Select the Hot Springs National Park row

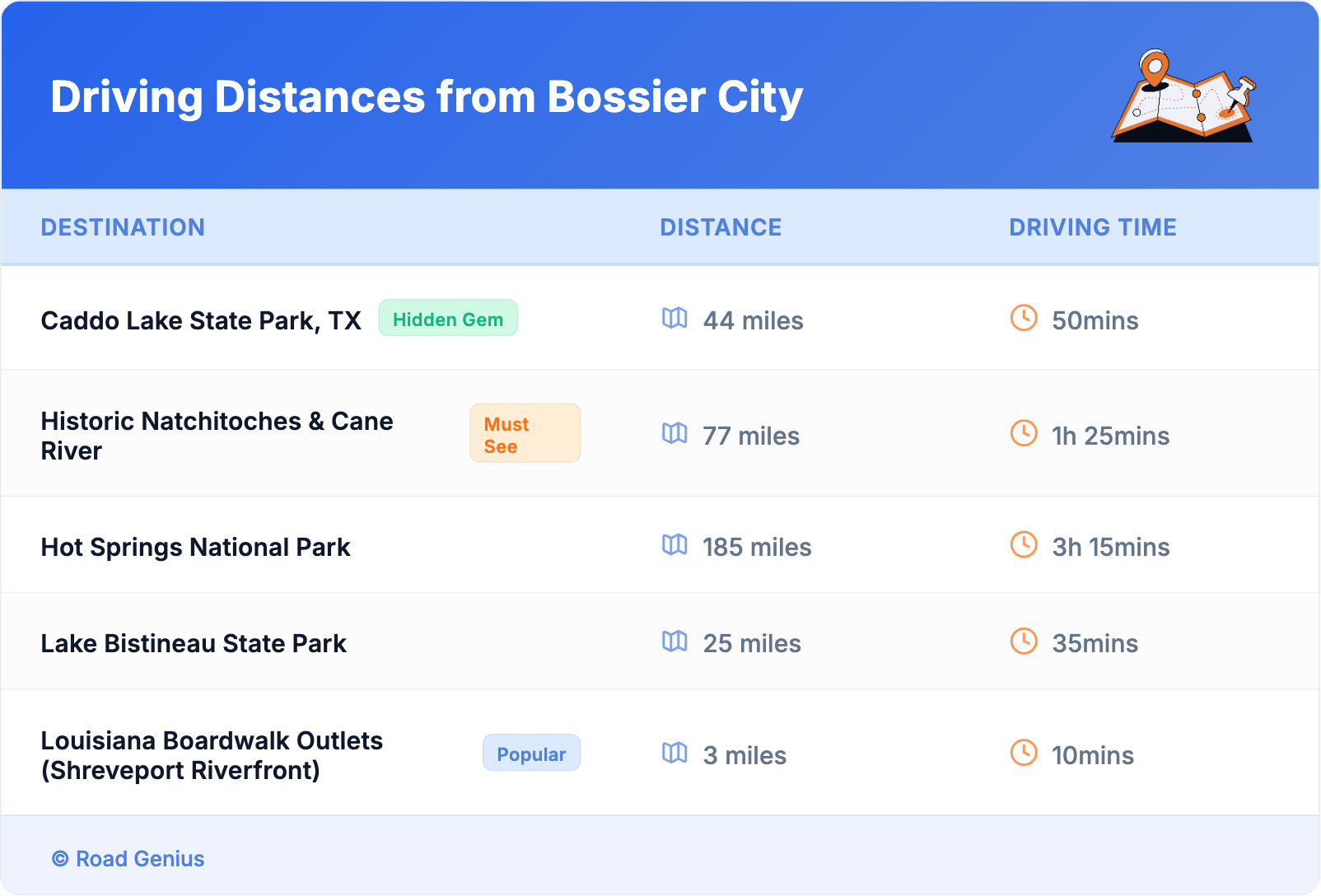click(196, 548)
